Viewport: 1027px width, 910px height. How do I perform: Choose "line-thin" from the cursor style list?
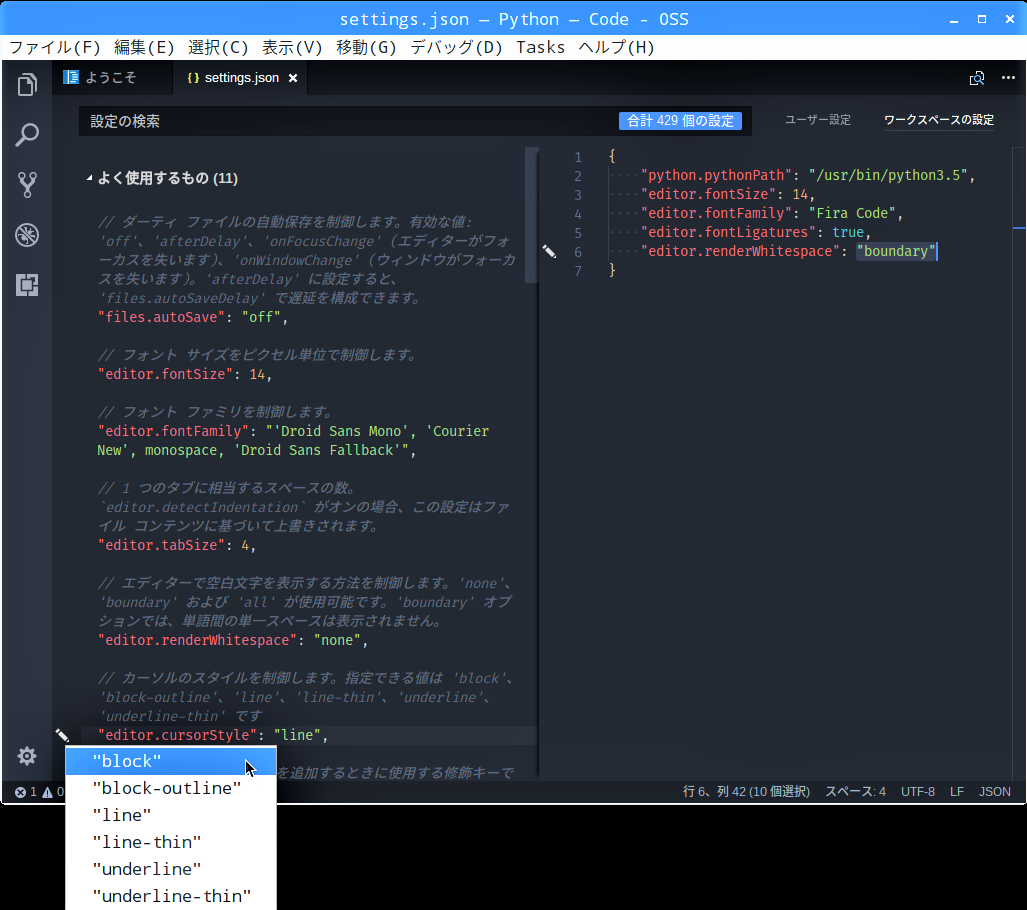click(171, 842)
